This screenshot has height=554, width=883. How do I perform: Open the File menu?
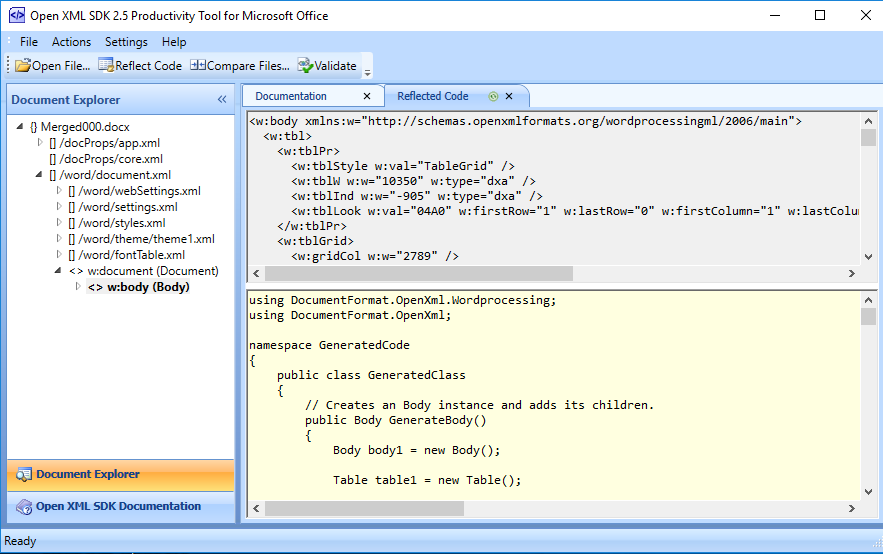tap(29, 42)
